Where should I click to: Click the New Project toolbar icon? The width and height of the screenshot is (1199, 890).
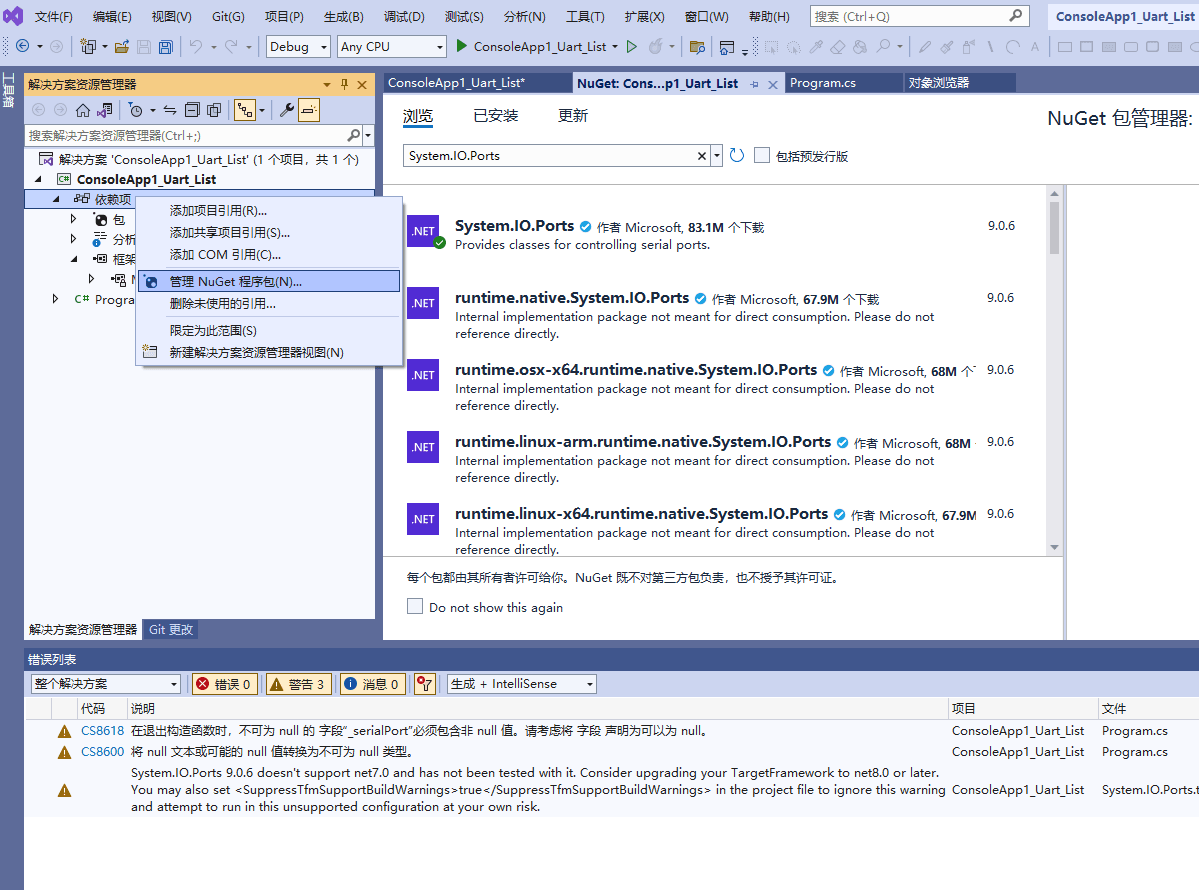(89, 47)
